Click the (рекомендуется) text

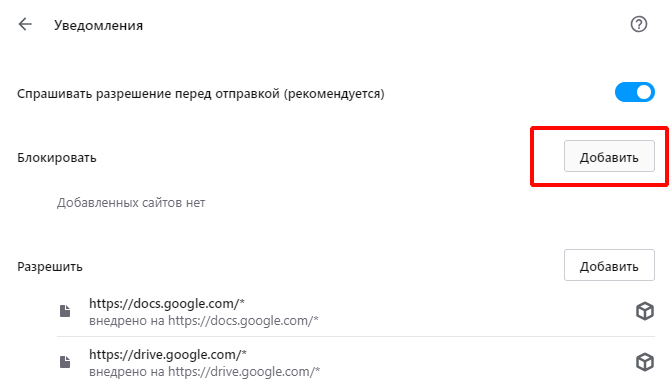tap(334, 94)
